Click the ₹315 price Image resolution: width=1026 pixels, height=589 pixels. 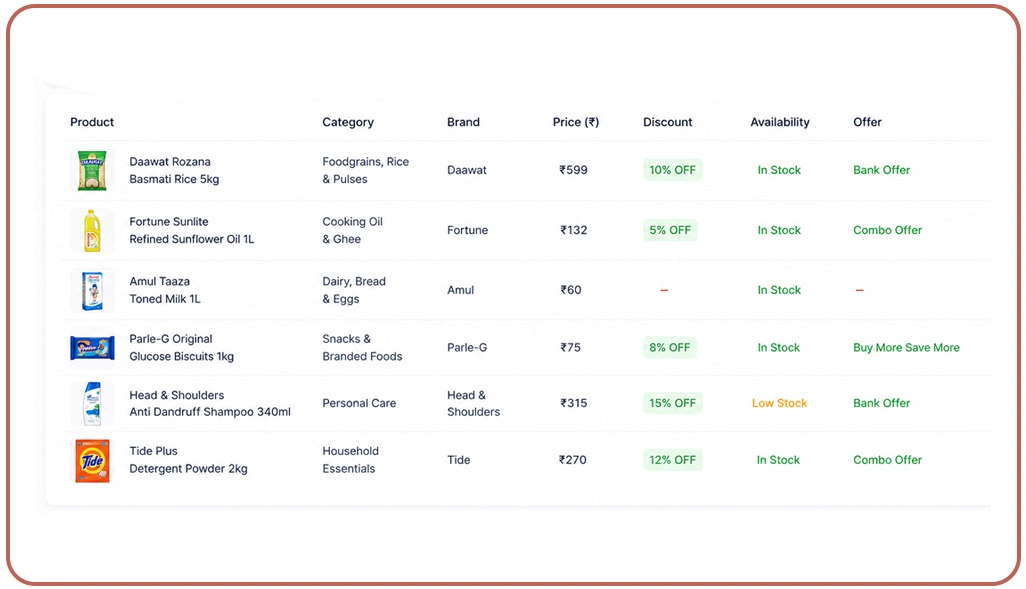pyautogui.click(x=573, y=403)
